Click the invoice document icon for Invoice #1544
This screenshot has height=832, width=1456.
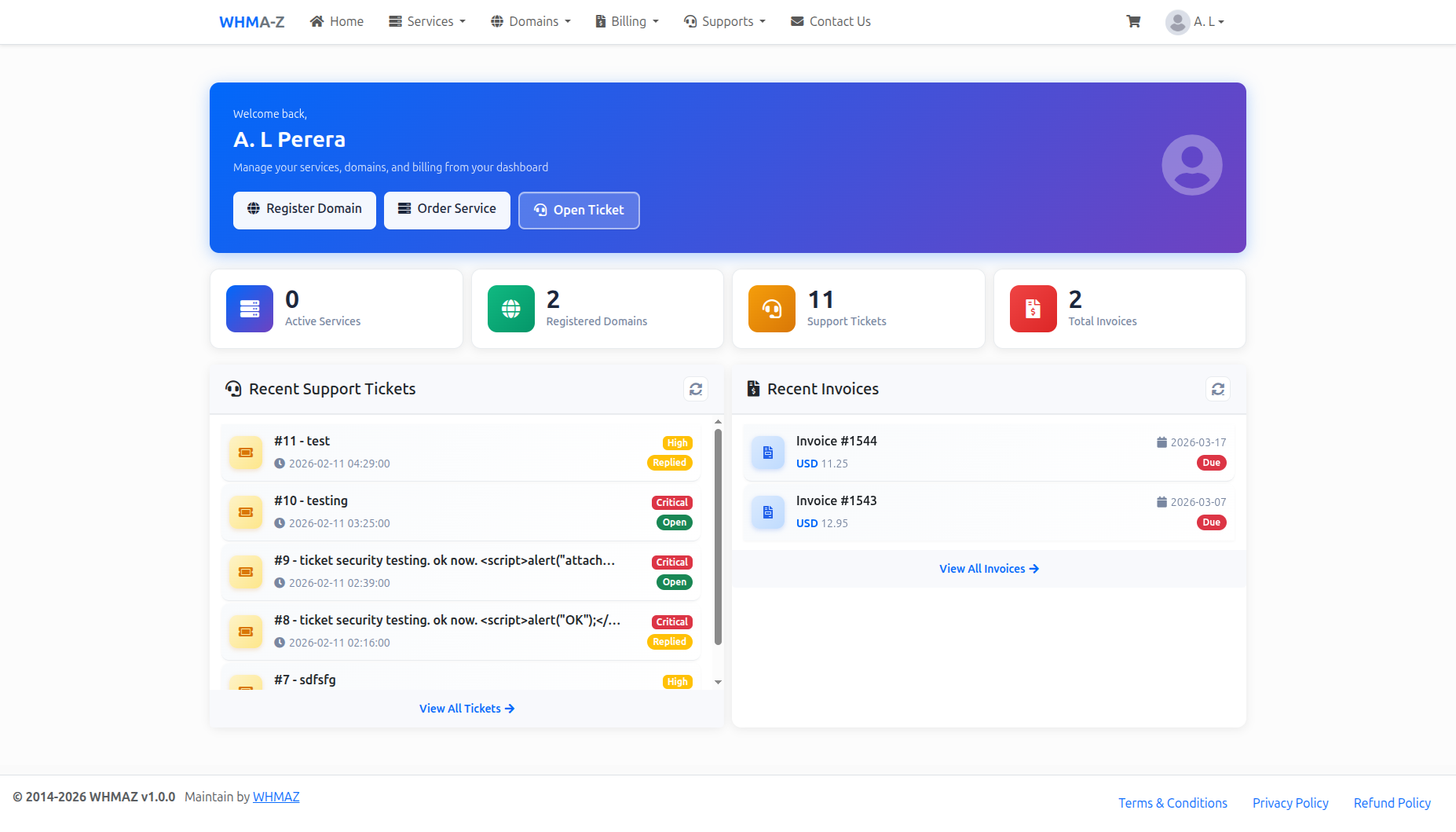pyautogui.click(x=767, y=453)
